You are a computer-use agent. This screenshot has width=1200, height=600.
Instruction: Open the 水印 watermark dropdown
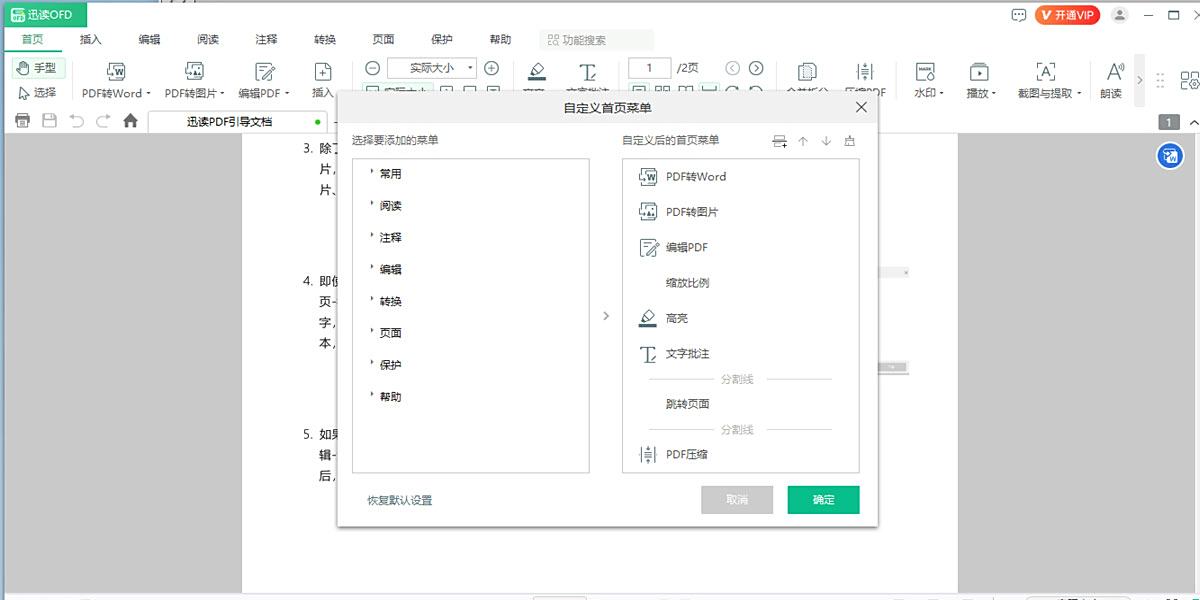927,80
